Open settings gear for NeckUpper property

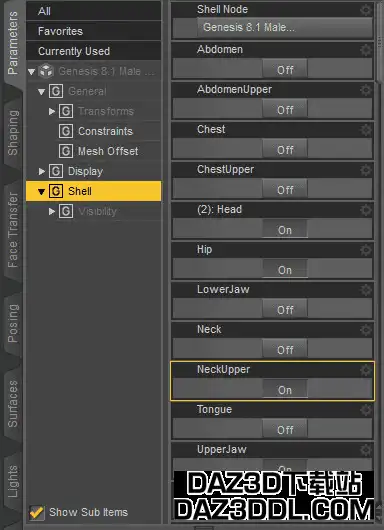pyautogui.click(x=366, y=370)
